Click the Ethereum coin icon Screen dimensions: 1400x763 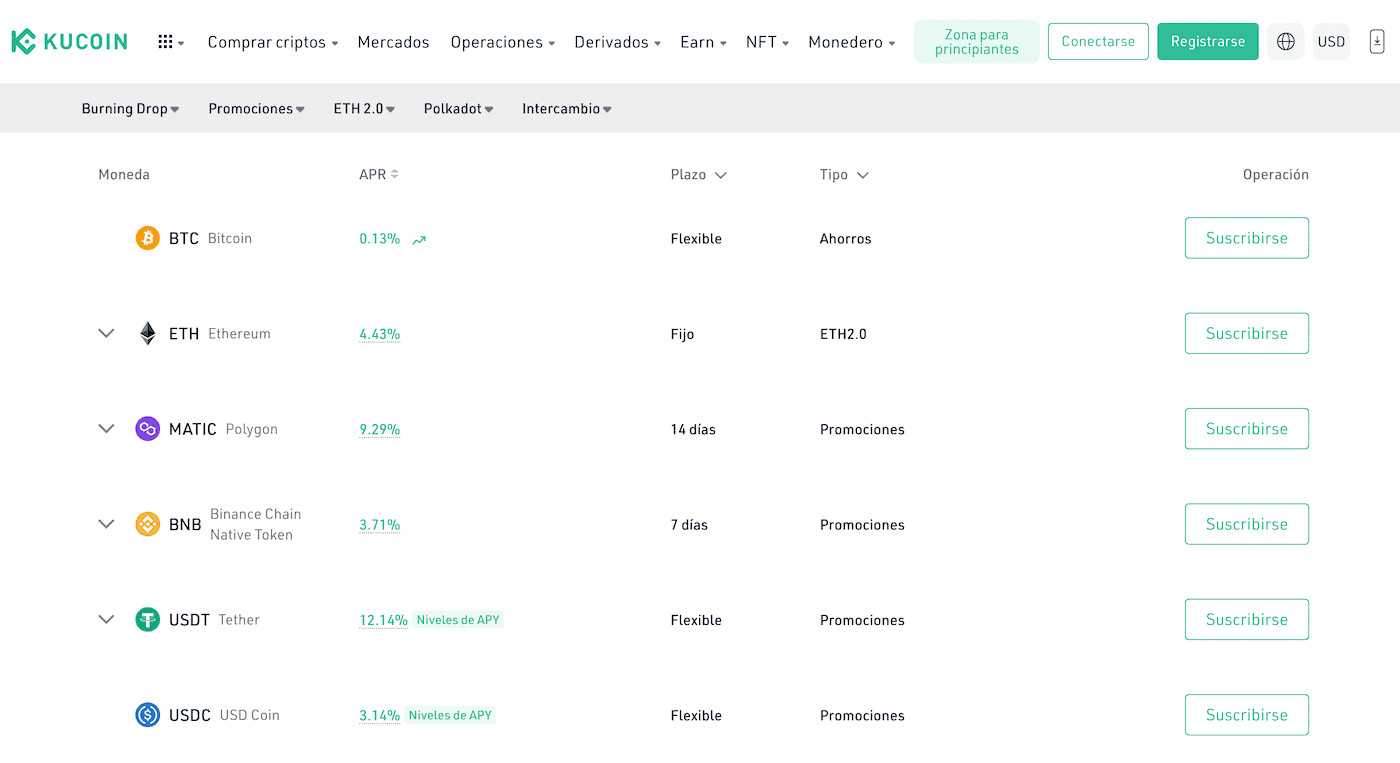click(x=148, y=334)
